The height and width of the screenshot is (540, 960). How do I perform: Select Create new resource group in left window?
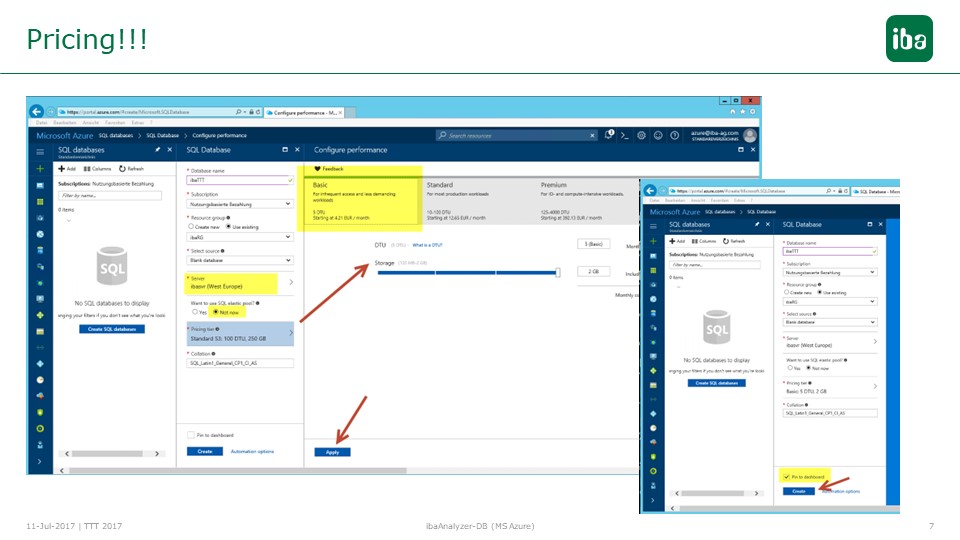tap(191, 227)
